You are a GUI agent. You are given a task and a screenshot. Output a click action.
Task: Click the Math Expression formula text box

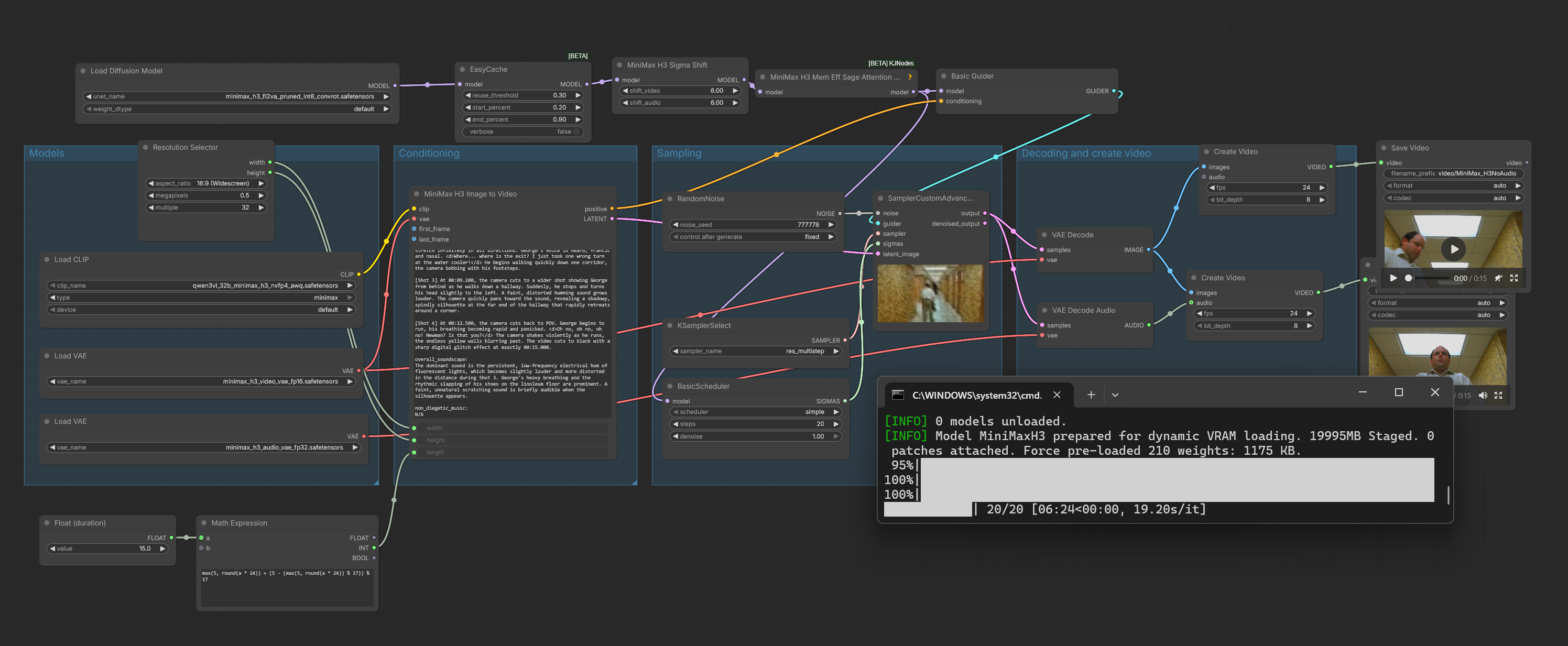pyautogui.click(x=287, y=587)
